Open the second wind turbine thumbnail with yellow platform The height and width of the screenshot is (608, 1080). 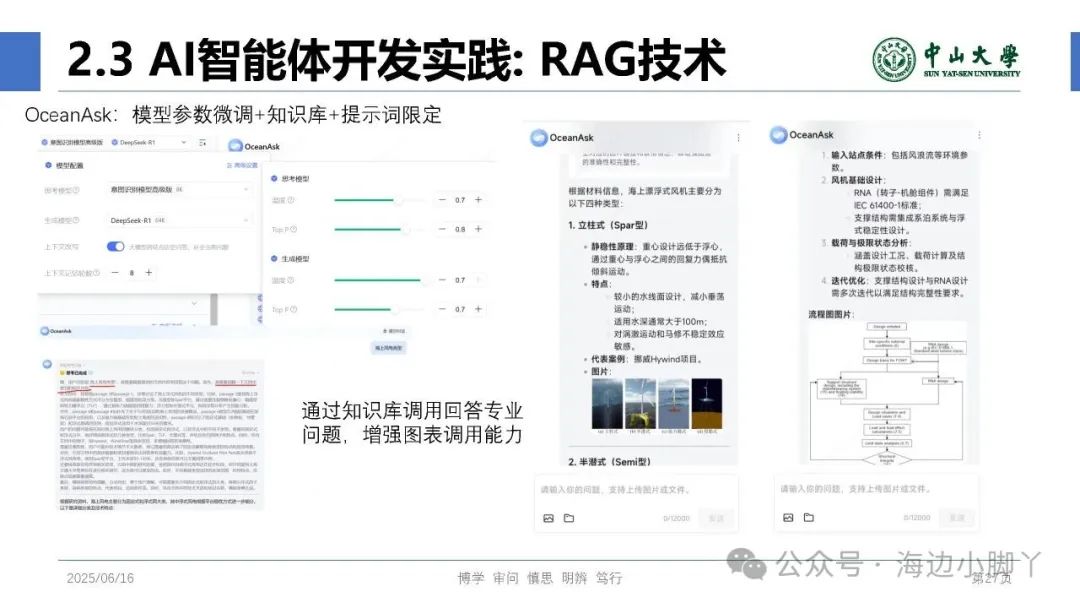click(x=640, y=404)
